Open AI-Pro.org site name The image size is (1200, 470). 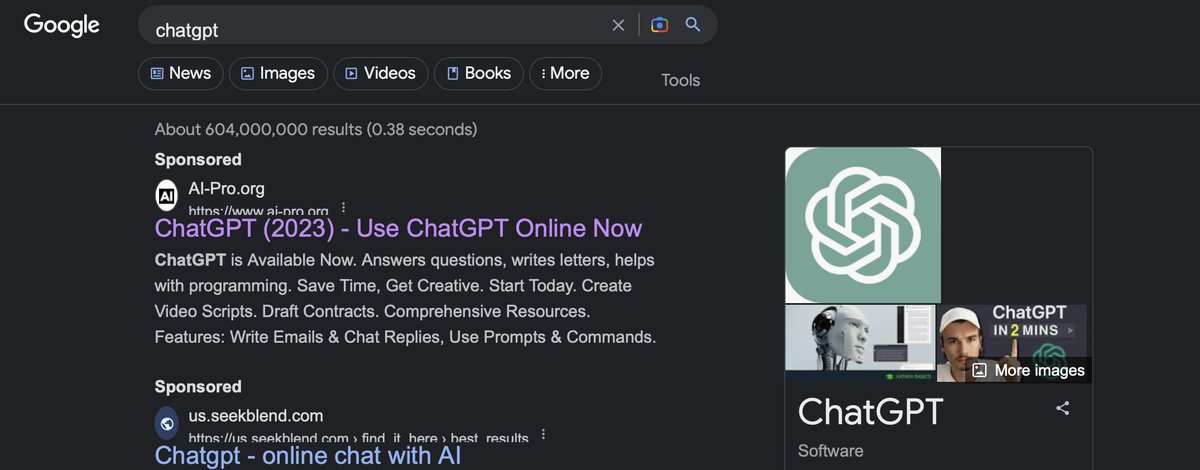[226, 188]
